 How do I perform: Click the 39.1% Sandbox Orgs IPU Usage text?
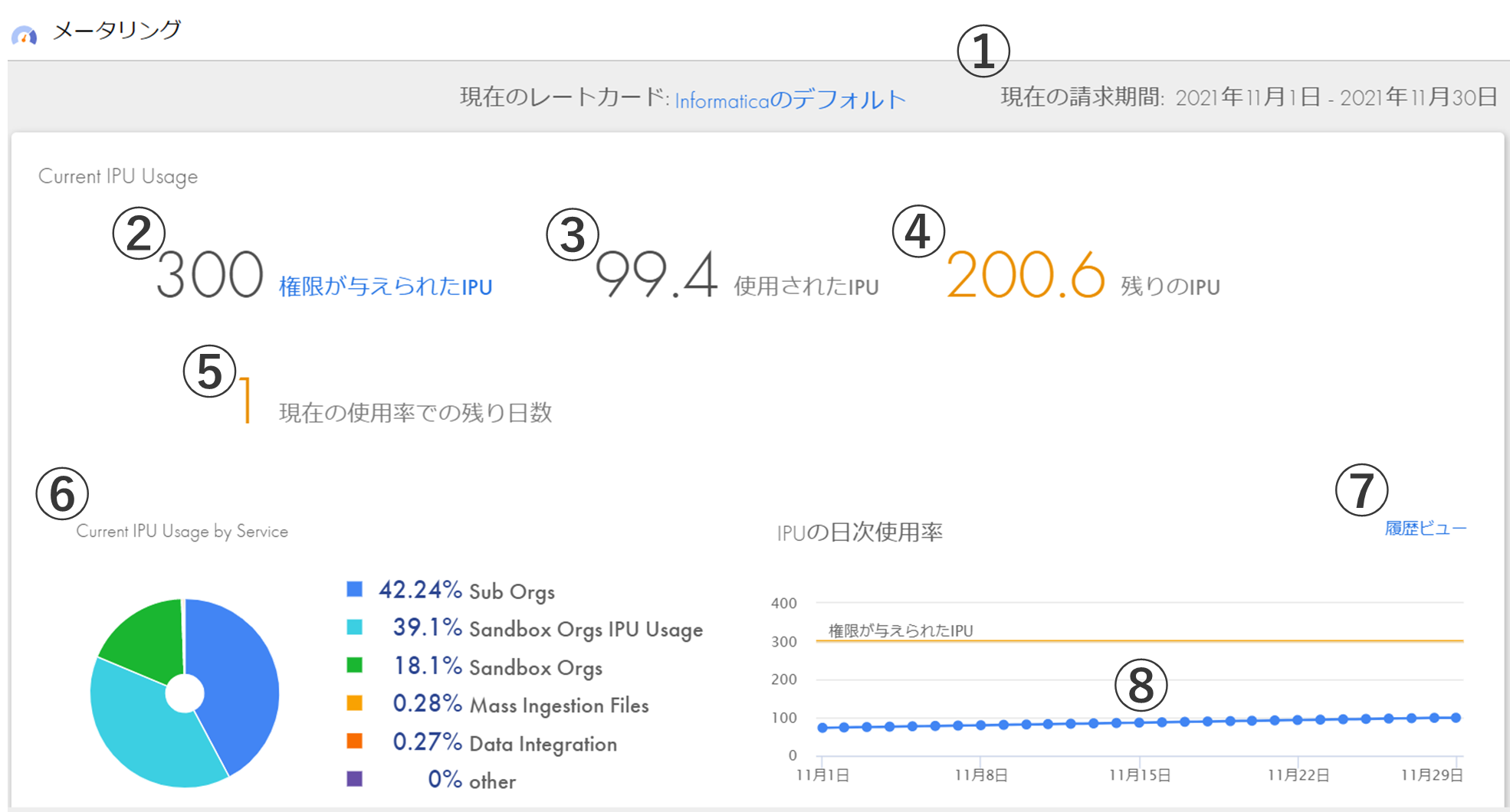click(547, 629)
